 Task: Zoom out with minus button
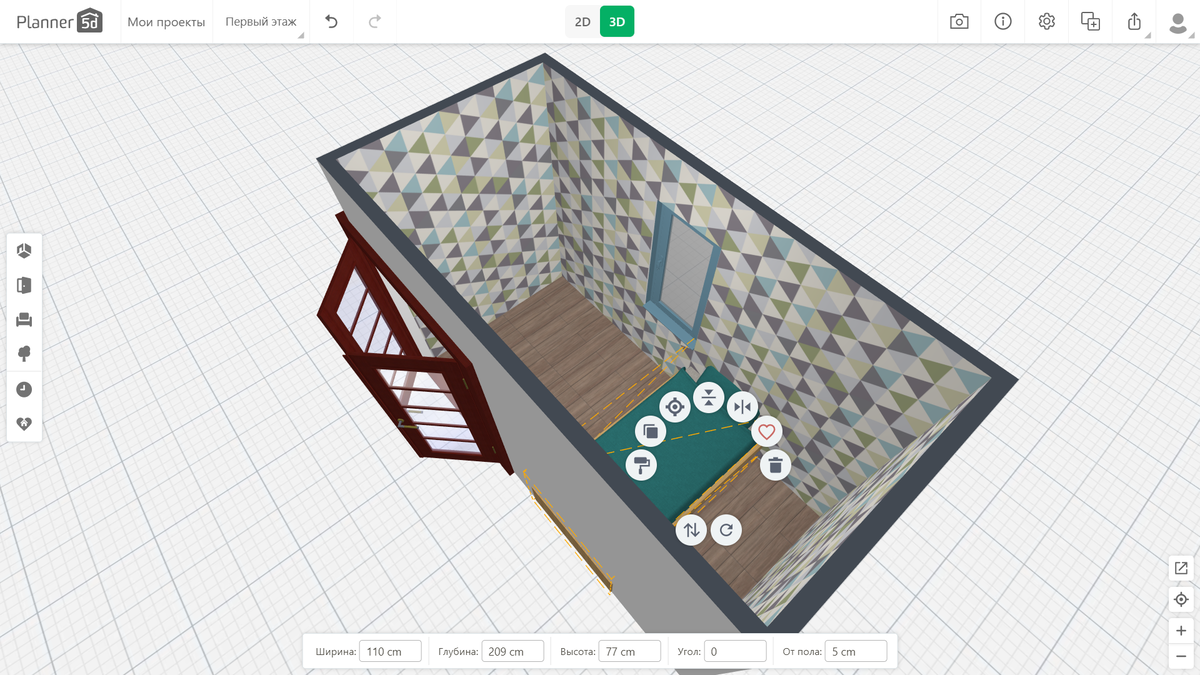[x=1181, y=656]
